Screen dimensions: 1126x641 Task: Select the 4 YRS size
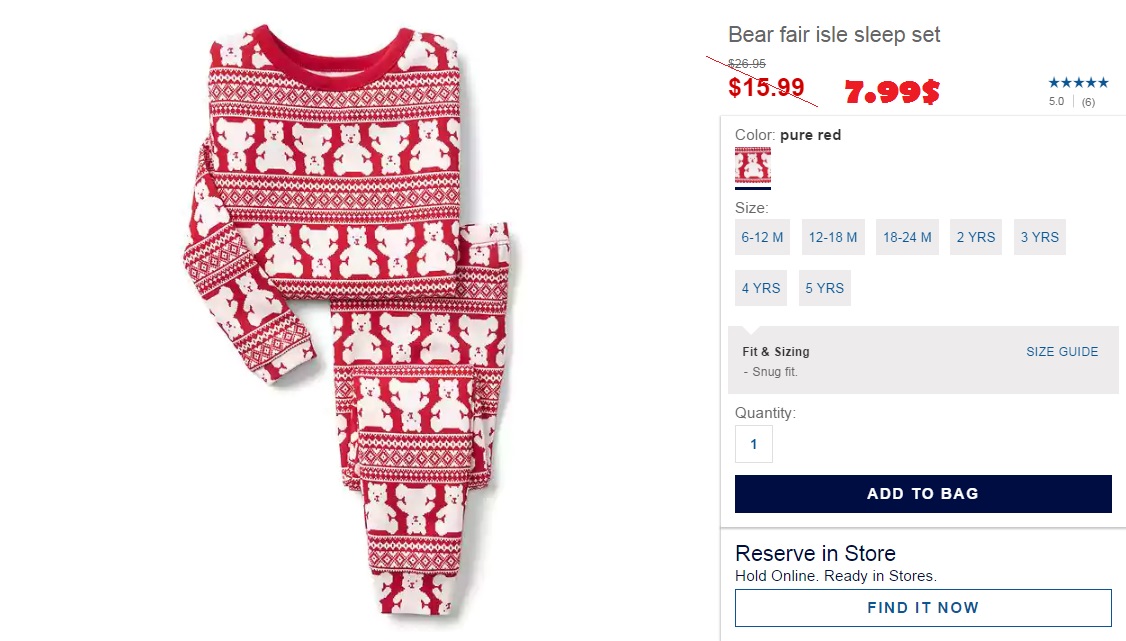[x=761, y=288]
